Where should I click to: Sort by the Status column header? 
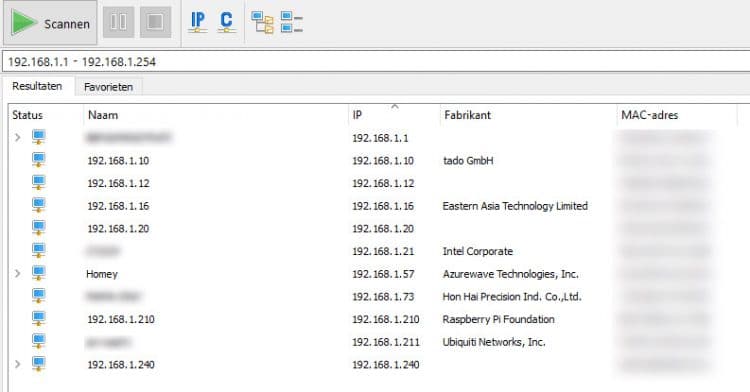[27, 115]
